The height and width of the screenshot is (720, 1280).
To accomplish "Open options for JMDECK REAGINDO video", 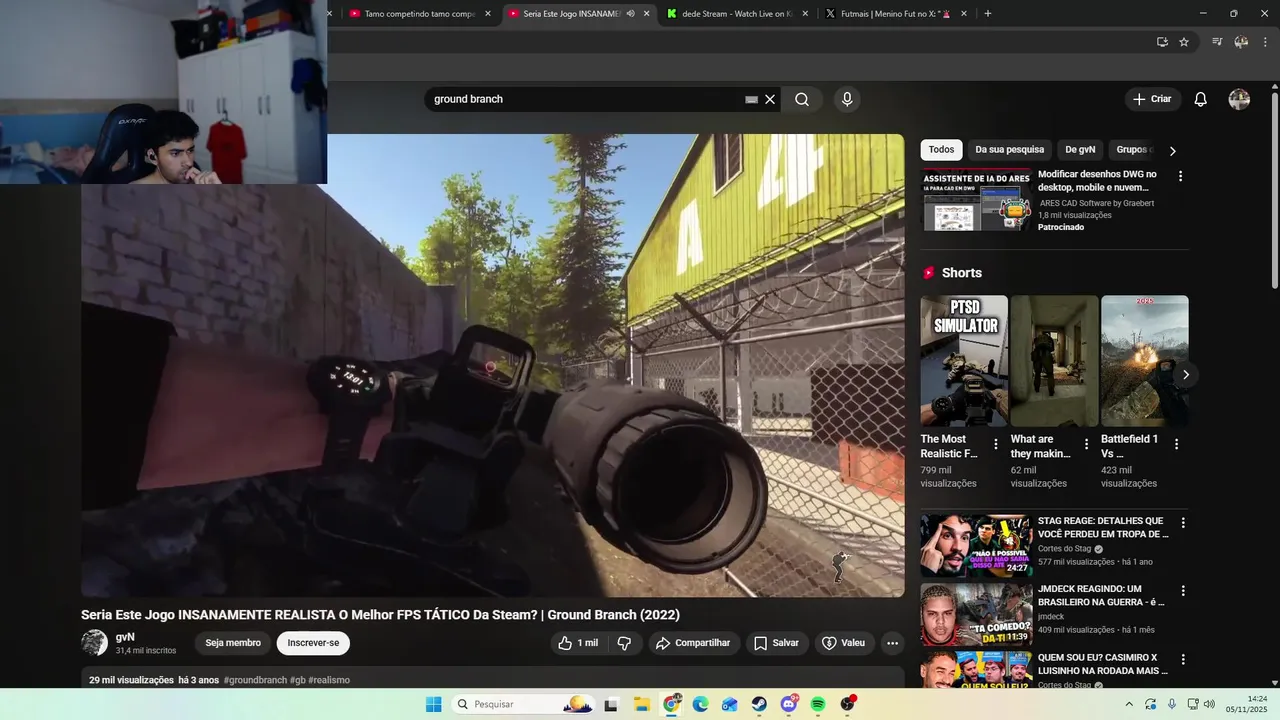I will (1183, 591).
